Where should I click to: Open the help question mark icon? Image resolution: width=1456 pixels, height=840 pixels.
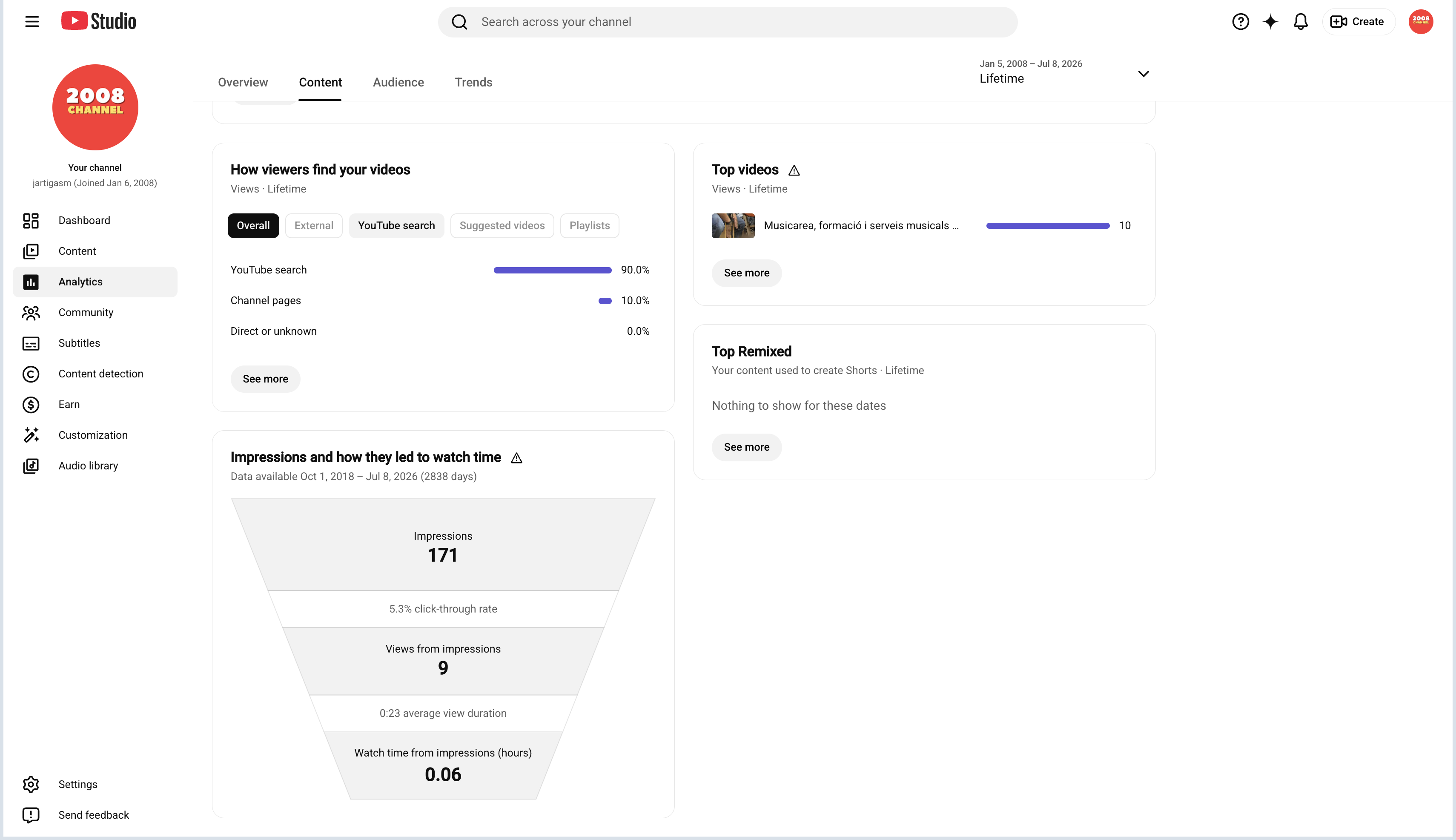pyautogui.click(x=1240, y=22)
